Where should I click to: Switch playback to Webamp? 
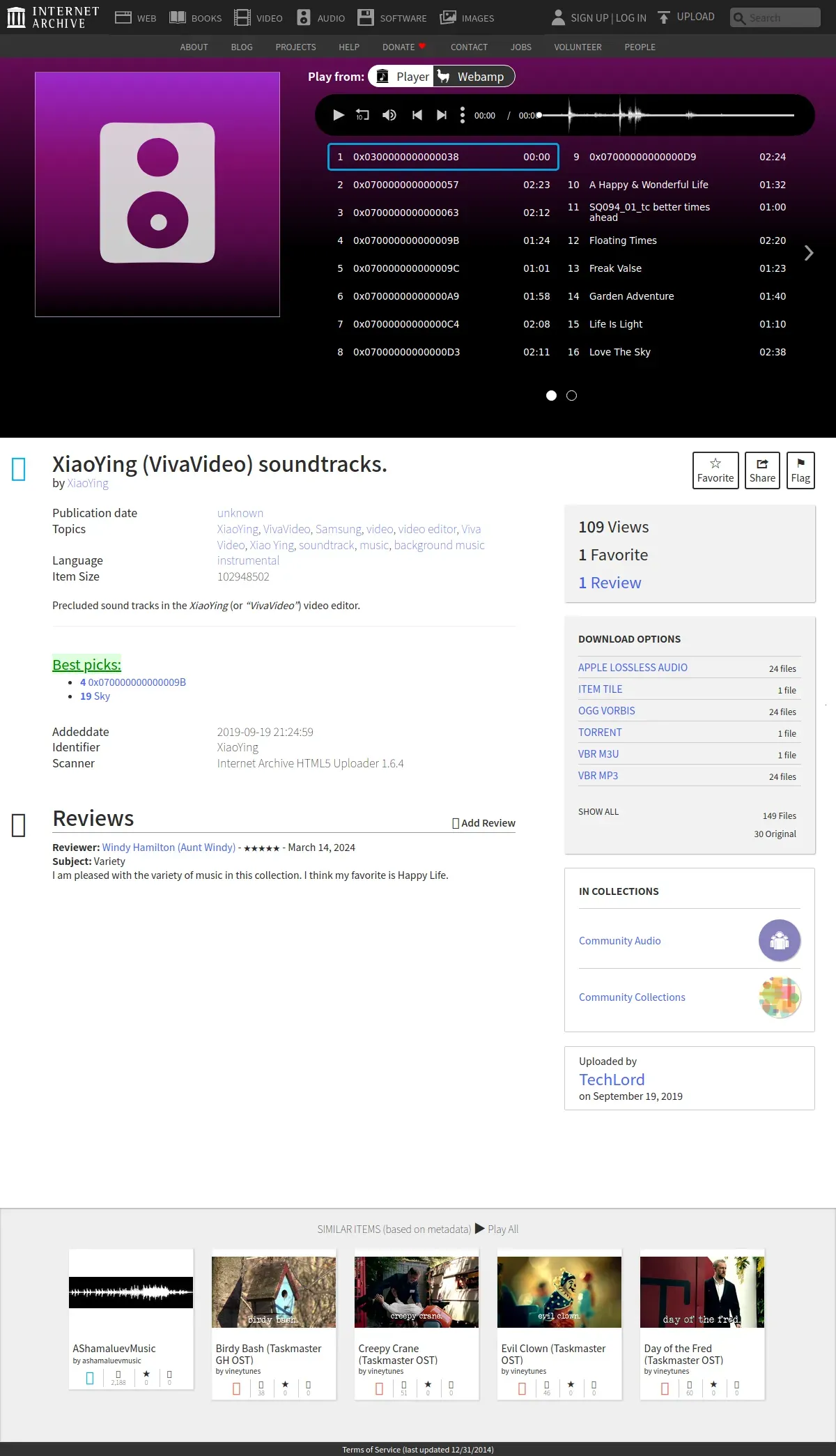(x=474, y=76)
